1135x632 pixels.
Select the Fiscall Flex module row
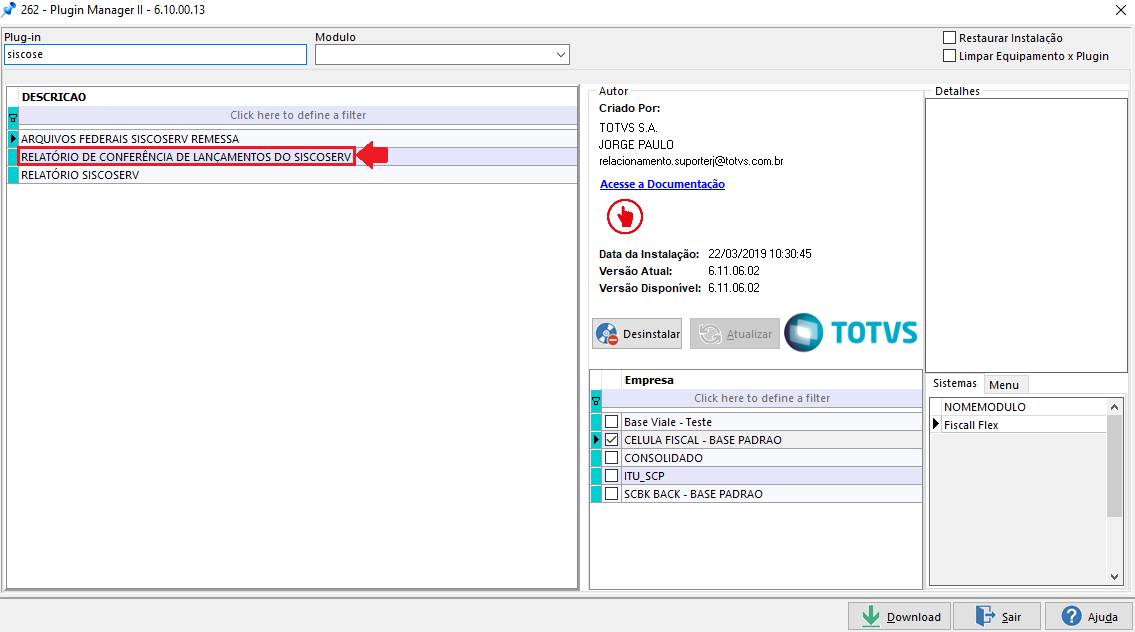[1024, 425]
